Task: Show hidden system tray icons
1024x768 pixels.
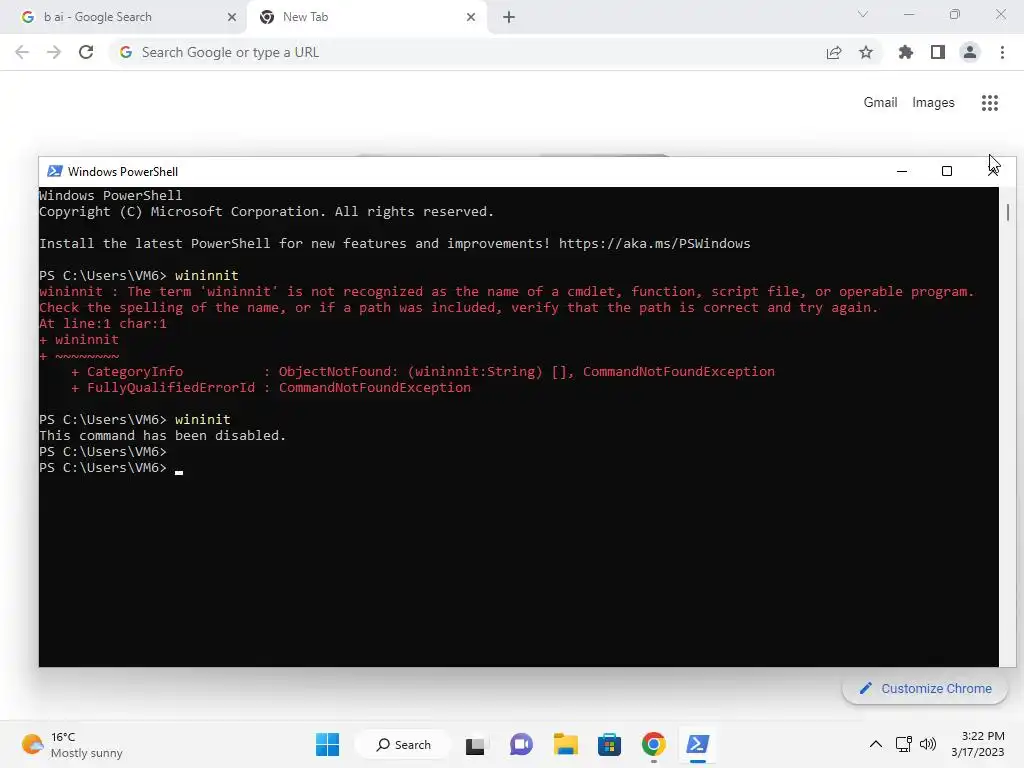Action: 876,744
